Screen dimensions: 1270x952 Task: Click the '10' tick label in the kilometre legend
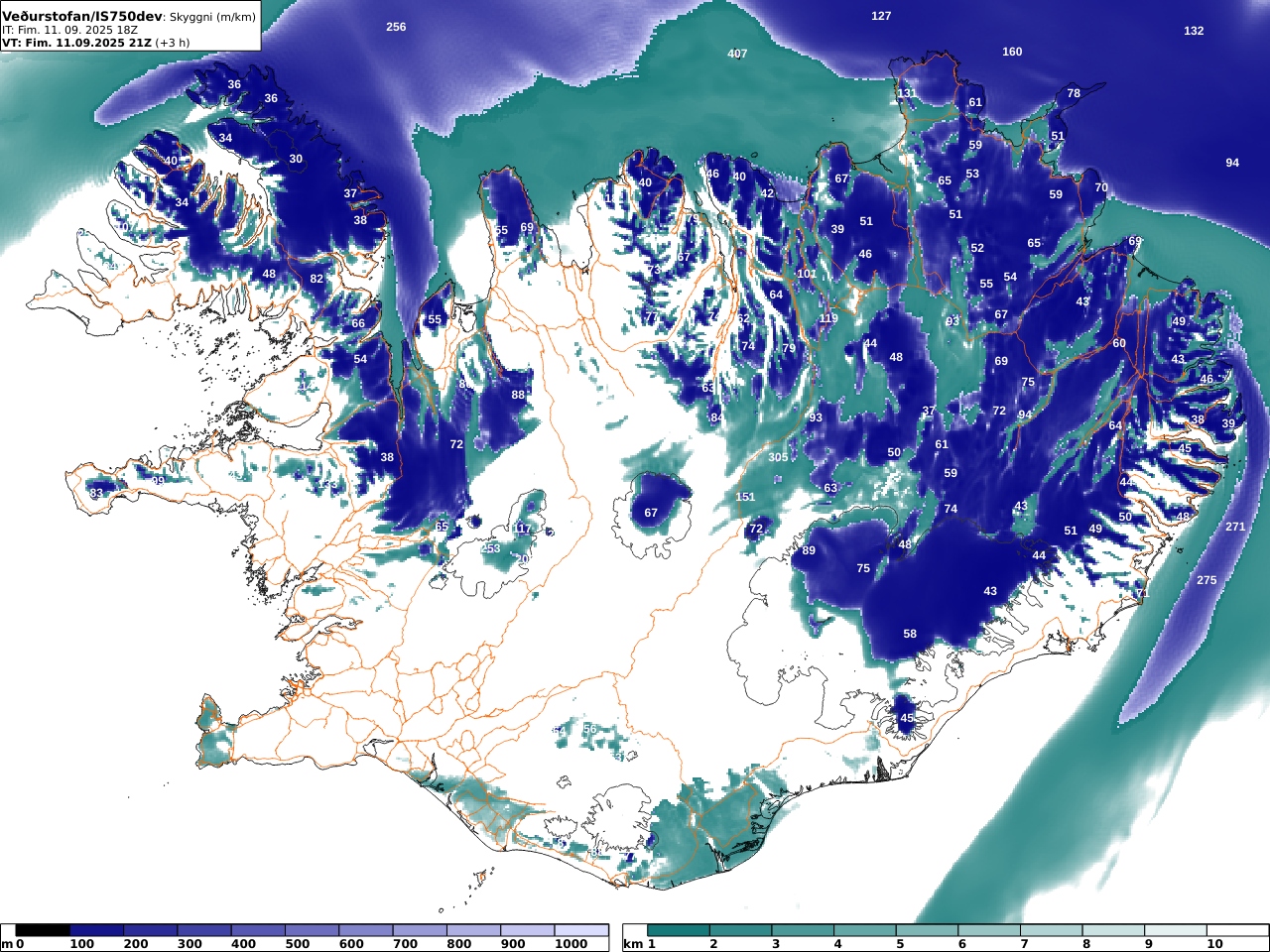click(1215, 944)
